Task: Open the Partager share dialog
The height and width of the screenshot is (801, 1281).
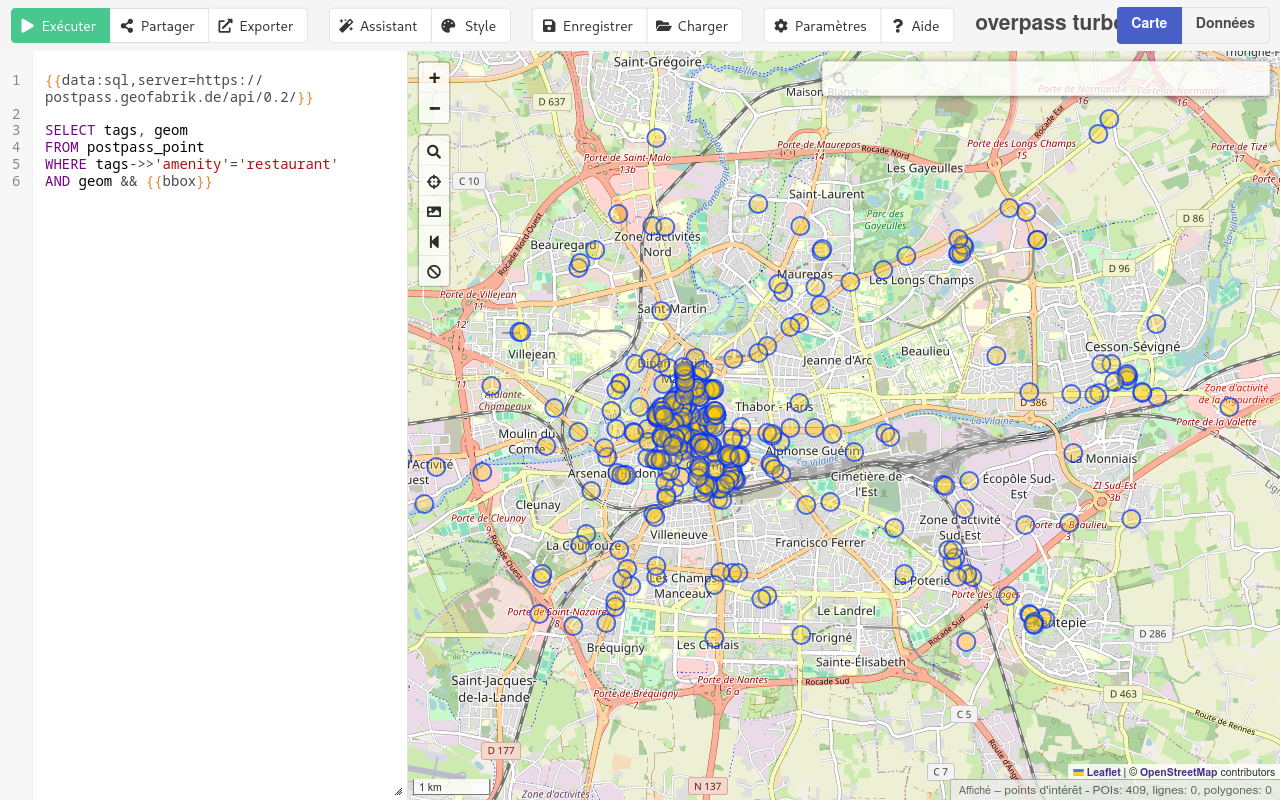Action: tap(158, 26)
